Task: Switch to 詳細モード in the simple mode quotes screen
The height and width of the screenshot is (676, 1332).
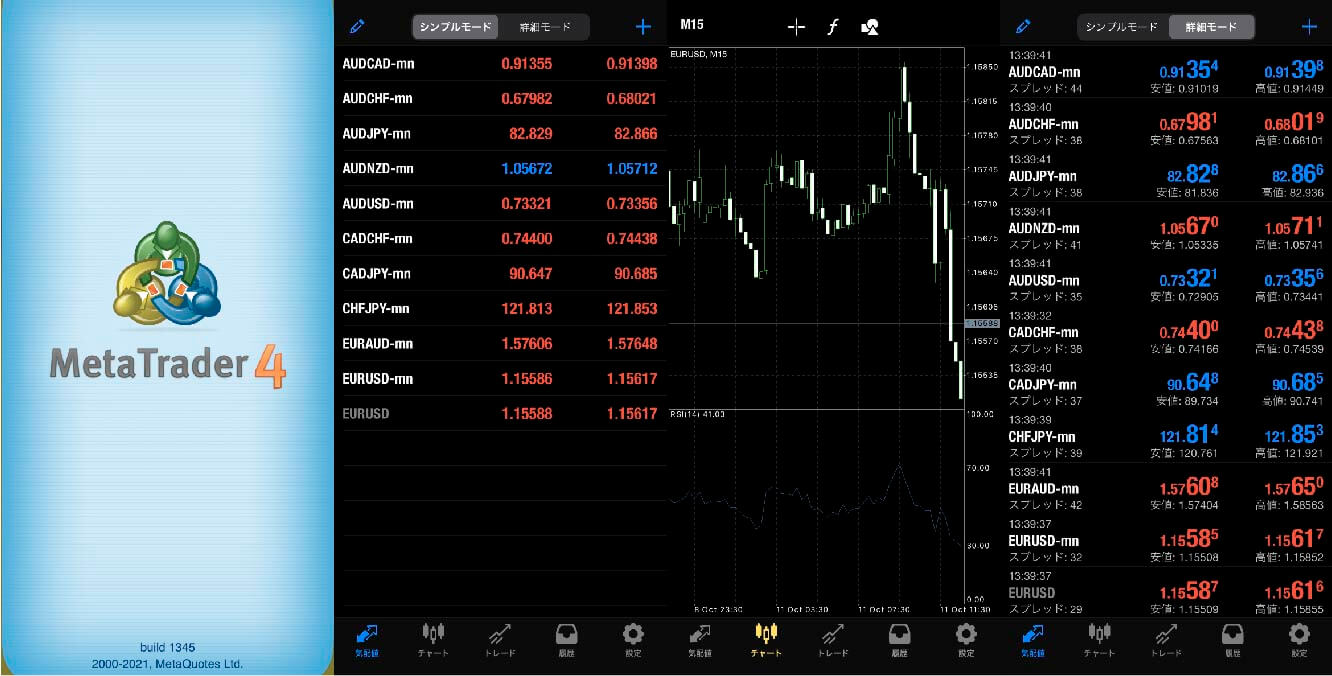Action: 544,27
